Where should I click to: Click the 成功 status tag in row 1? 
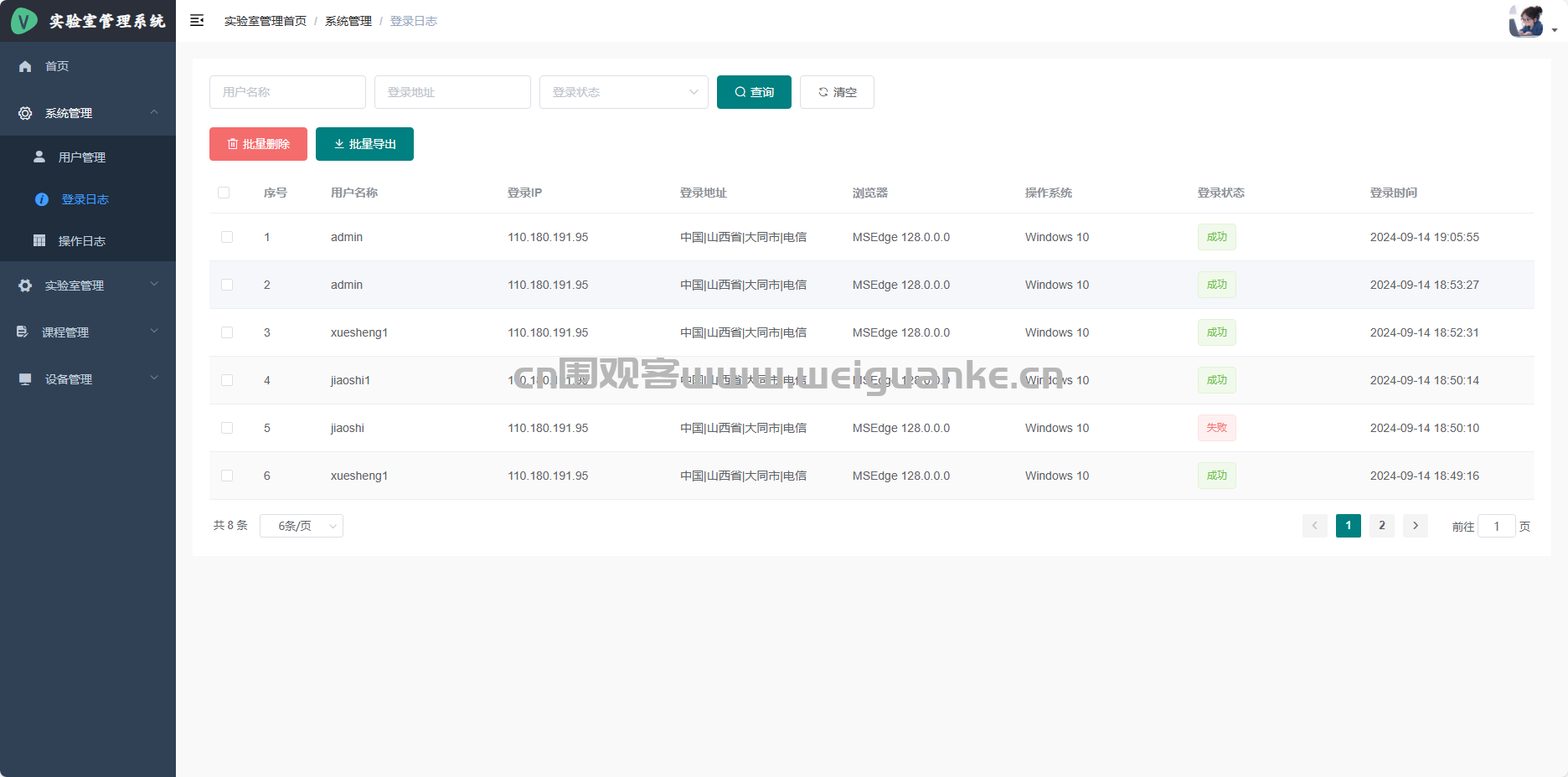click(x=1216, y=237)
